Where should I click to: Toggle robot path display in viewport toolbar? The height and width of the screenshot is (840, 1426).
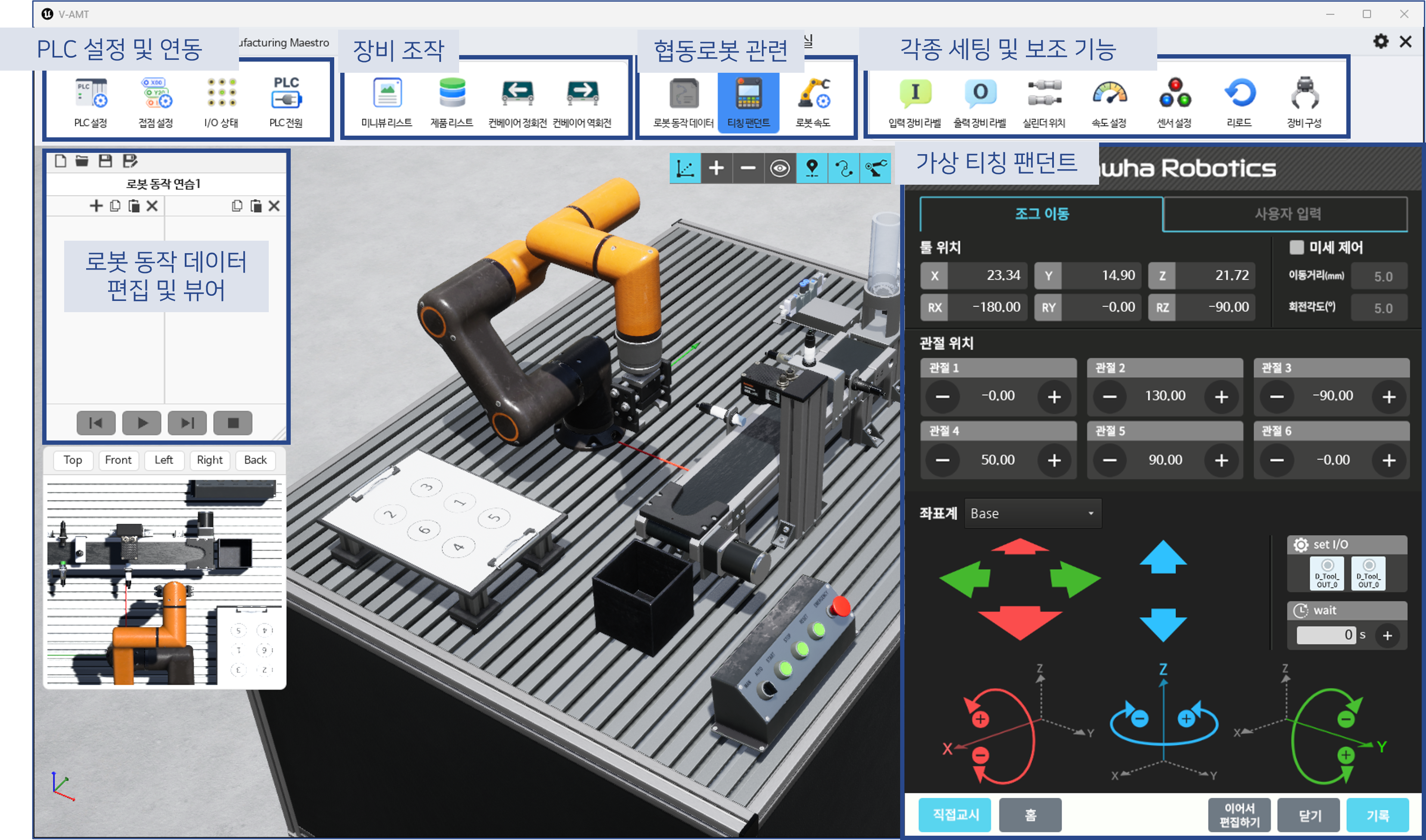(843, 168)
